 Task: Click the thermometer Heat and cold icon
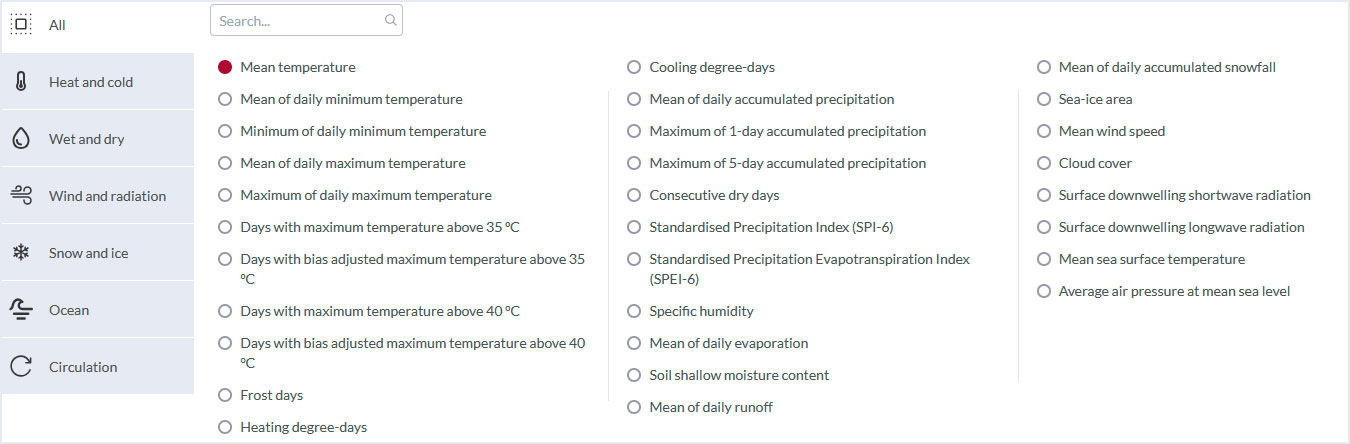tap(21, 82)
